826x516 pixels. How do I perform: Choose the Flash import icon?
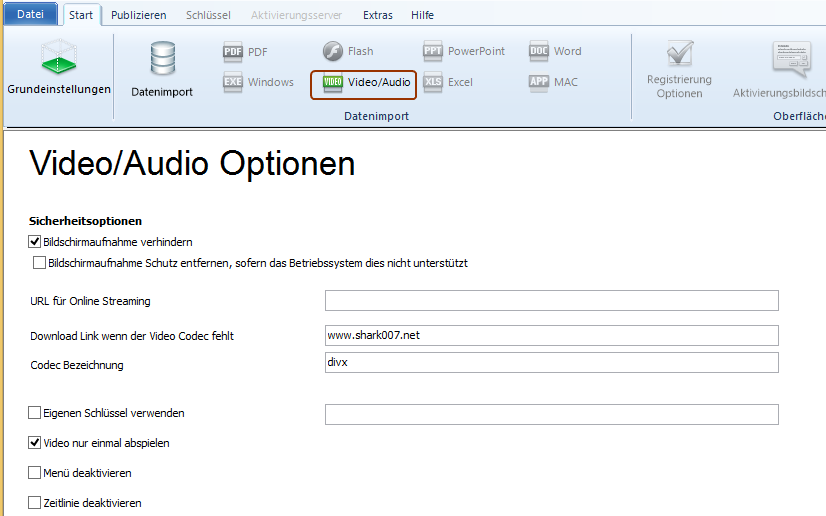tap(333, 51)
